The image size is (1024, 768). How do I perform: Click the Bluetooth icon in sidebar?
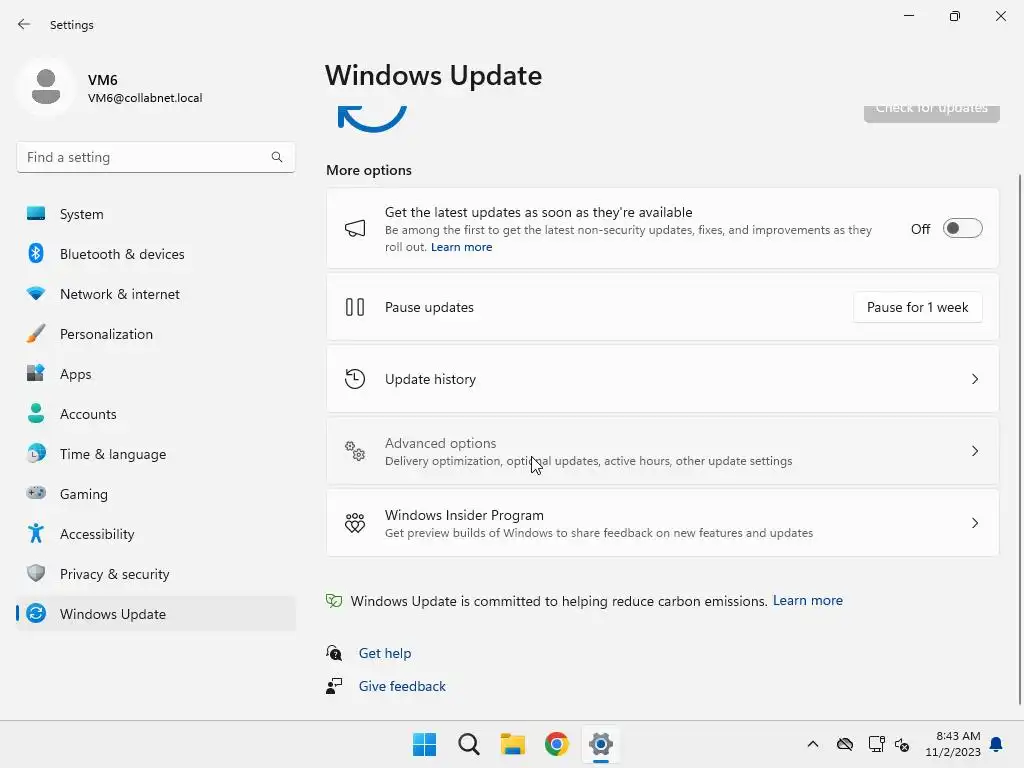tap(36, 253)
